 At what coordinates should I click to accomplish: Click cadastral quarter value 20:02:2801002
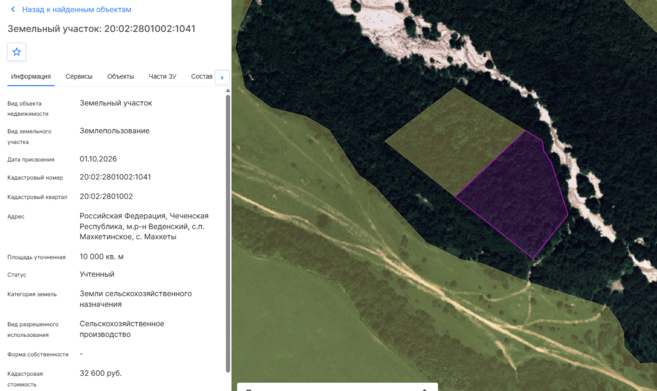click(x=106, y=197)
